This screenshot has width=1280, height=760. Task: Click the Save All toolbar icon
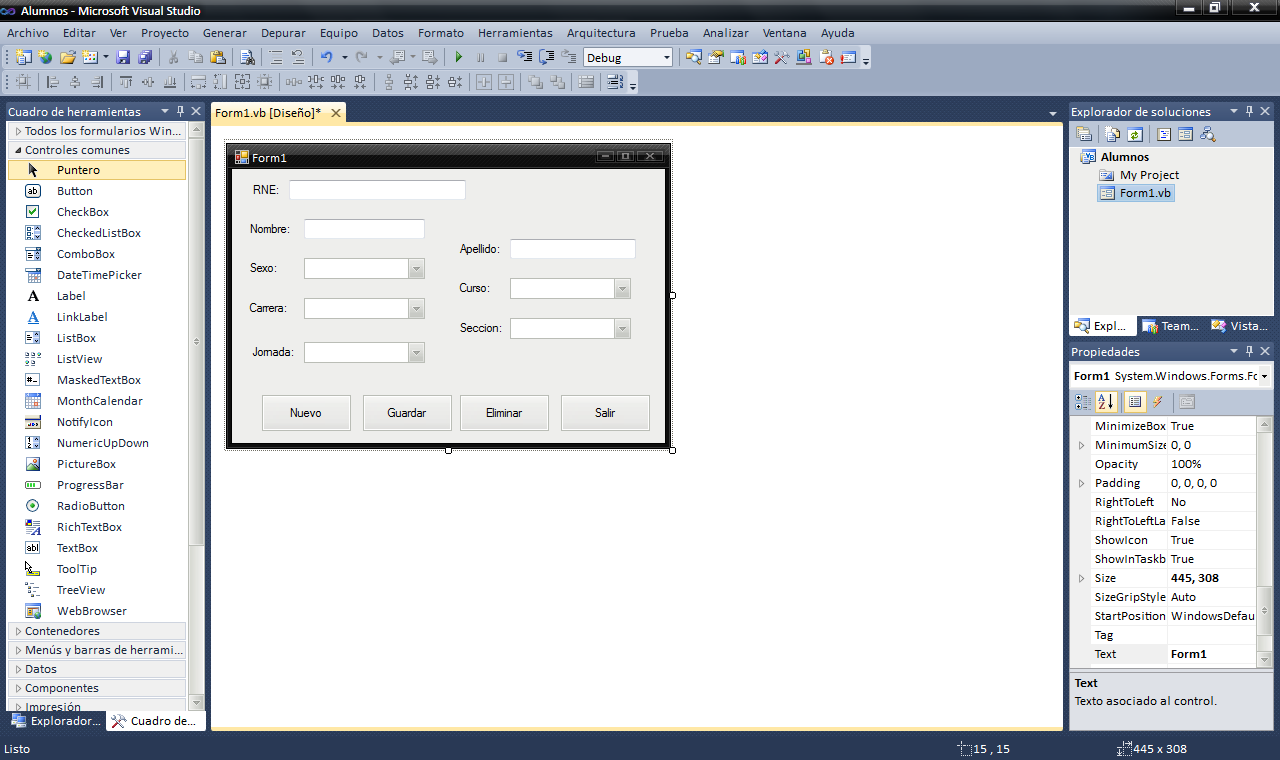146,57
